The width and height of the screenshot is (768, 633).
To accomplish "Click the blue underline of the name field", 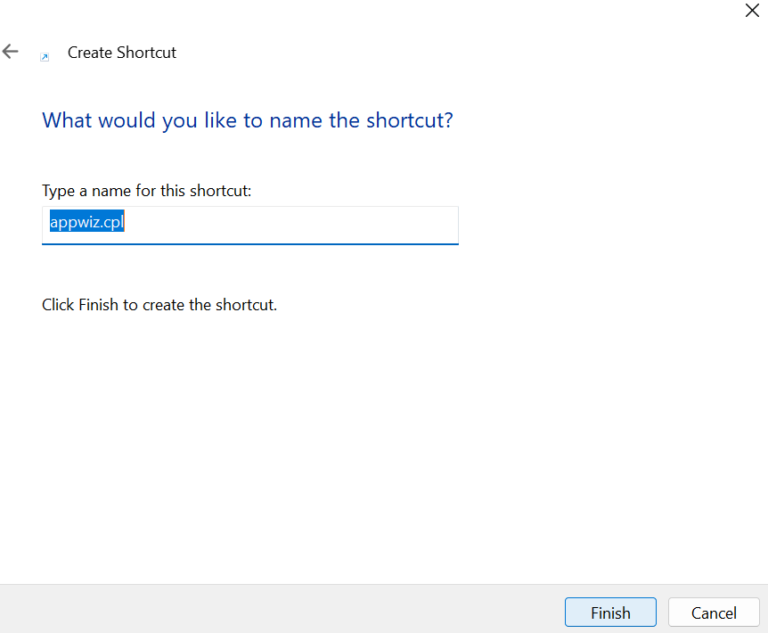I will 250,243.
